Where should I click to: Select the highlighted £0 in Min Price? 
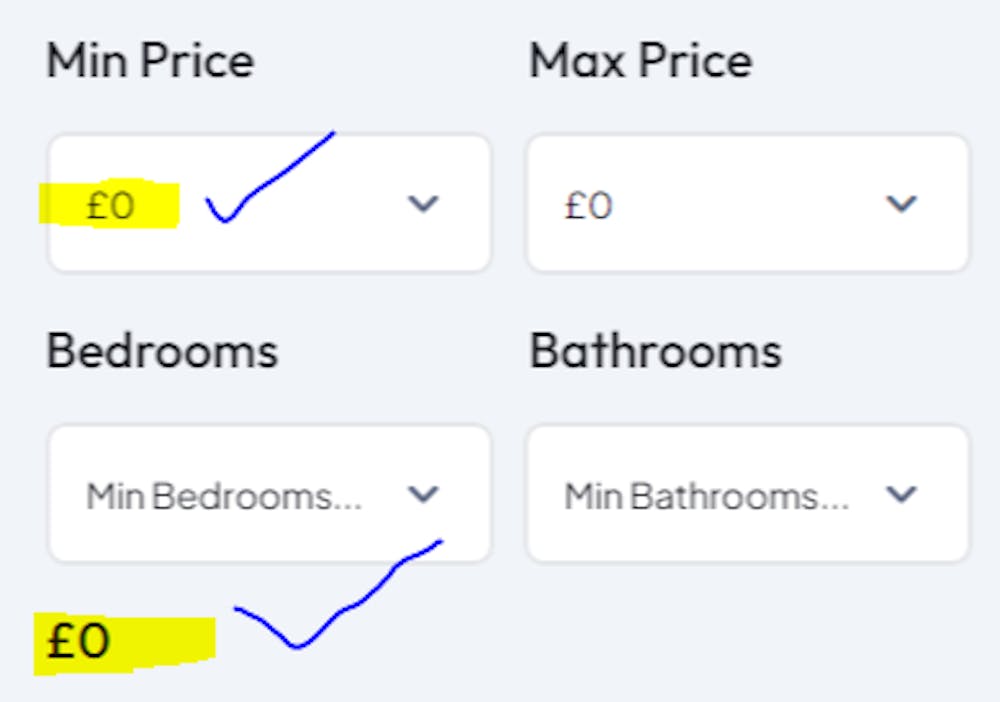110,206
